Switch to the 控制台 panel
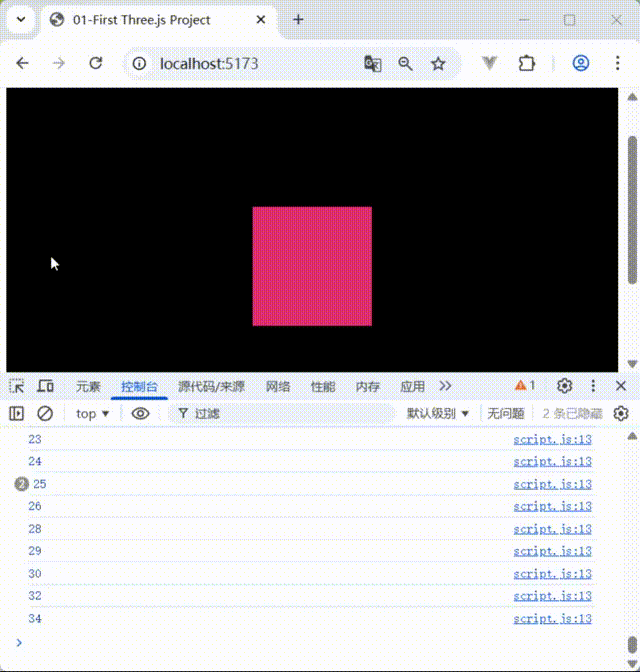640x672 pixels. point(139,387)
